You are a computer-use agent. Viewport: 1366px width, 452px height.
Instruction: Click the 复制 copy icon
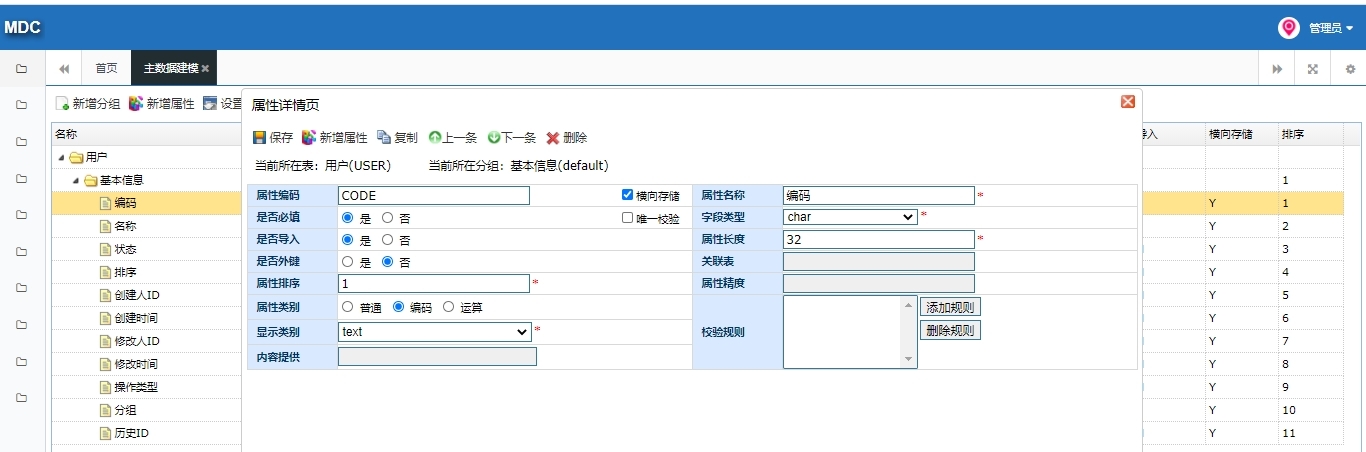(x=384, y=138)
